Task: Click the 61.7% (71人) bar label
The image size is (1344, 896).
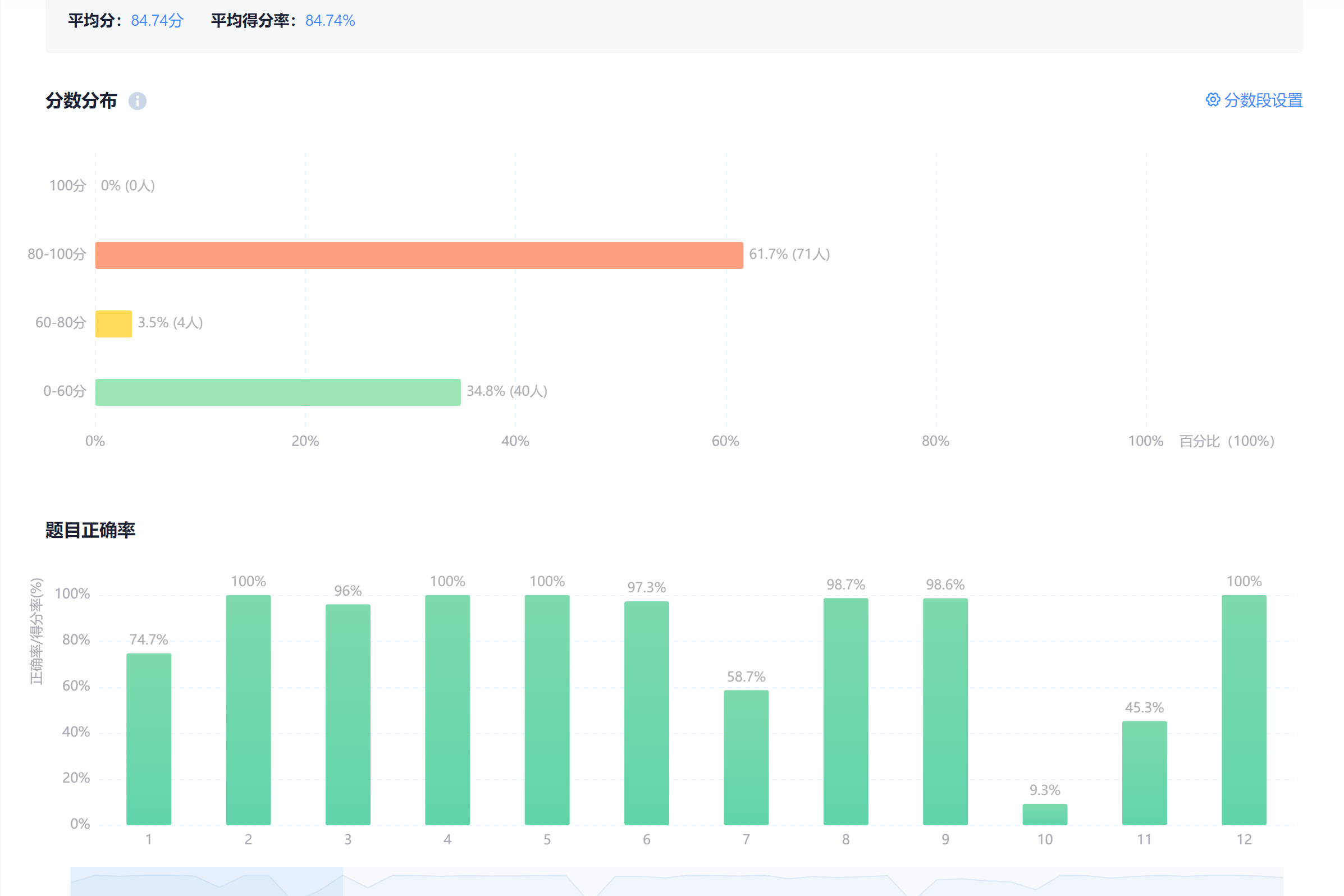Action: [789, 254]
